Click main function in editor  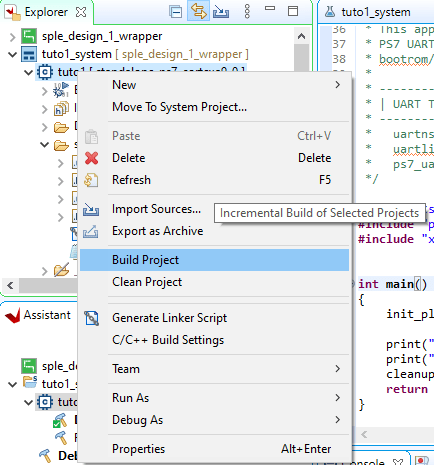click(x=400, y=284)
